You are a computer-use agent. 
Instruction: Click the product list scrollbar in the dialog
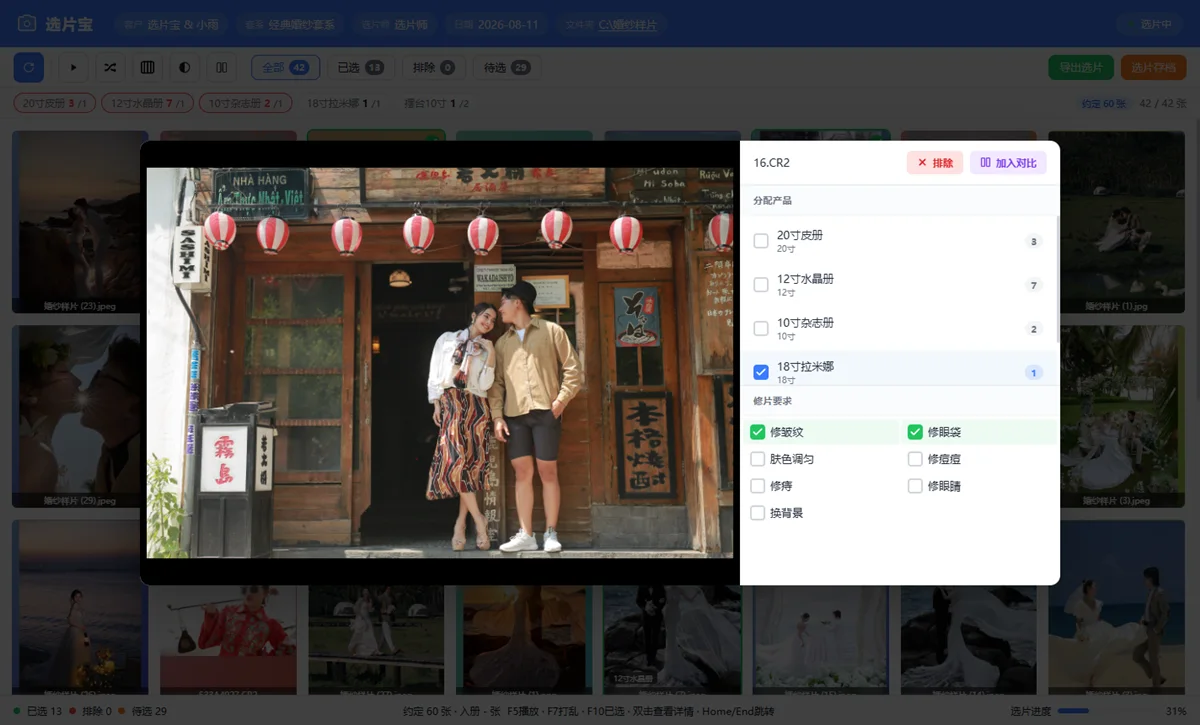coord(1057,280)
